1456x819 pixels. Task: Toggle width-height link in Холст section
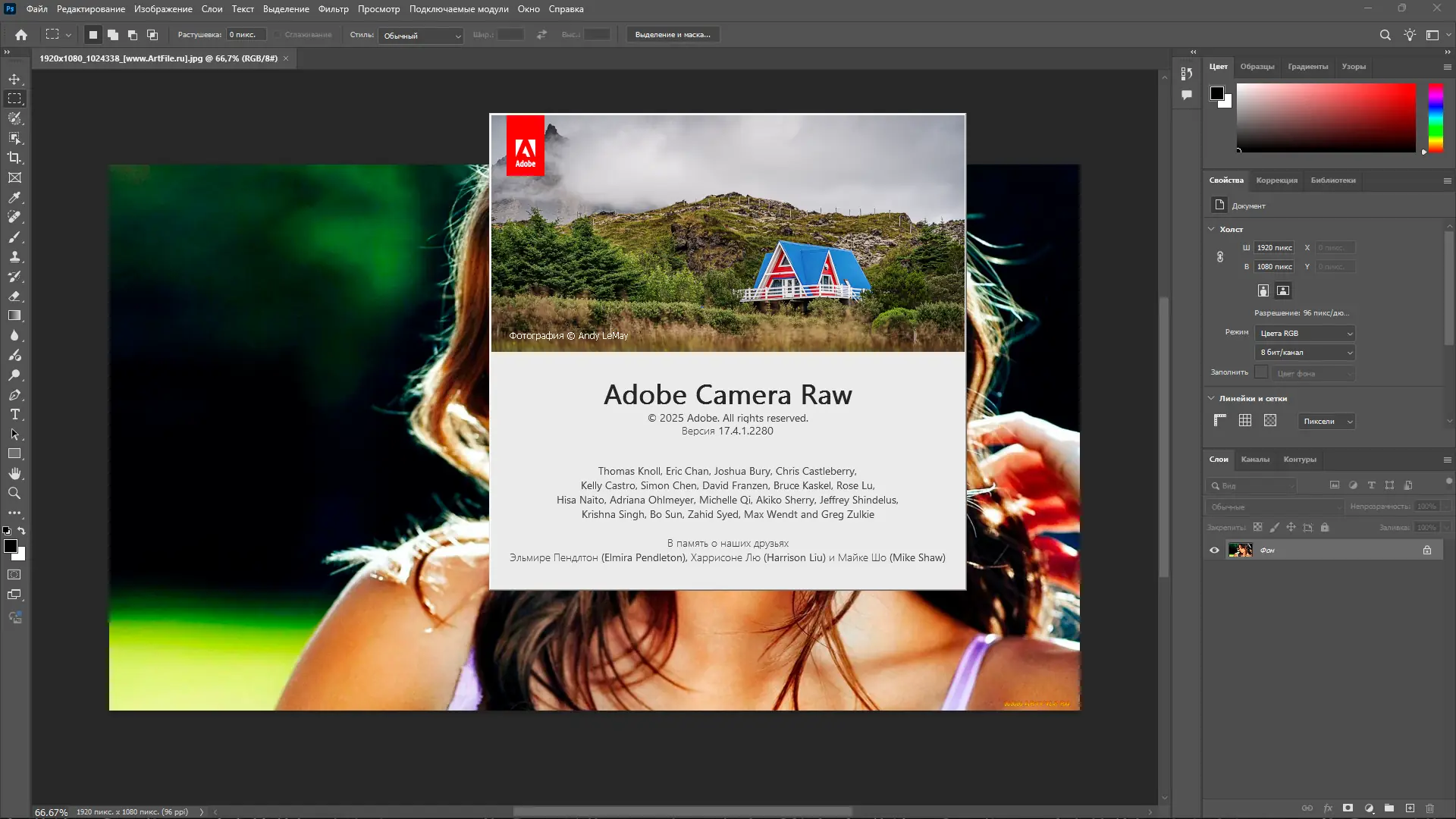click(x=1220, y=257)
